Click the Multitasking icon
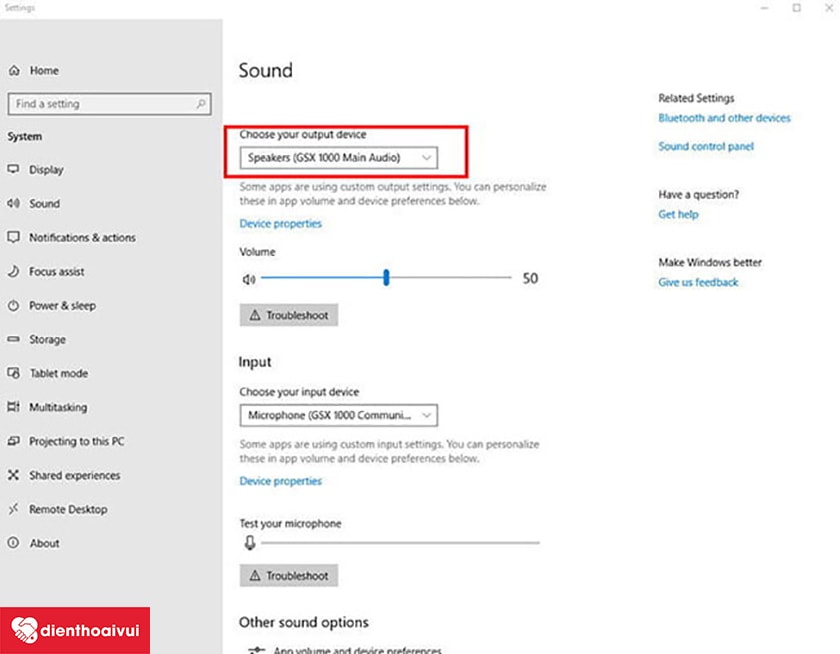840x654 pixels. (x=14, y=408)
